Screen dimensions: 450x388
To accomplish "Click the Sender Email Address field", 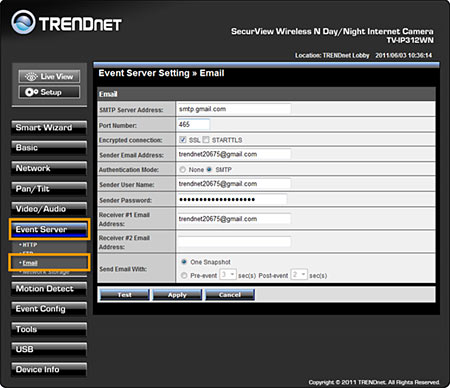I will 234,154.
